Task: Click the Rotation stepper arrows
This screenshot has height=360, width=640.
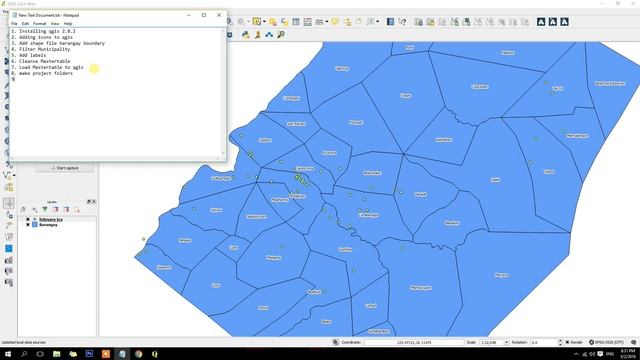Action: pos(560,342)
